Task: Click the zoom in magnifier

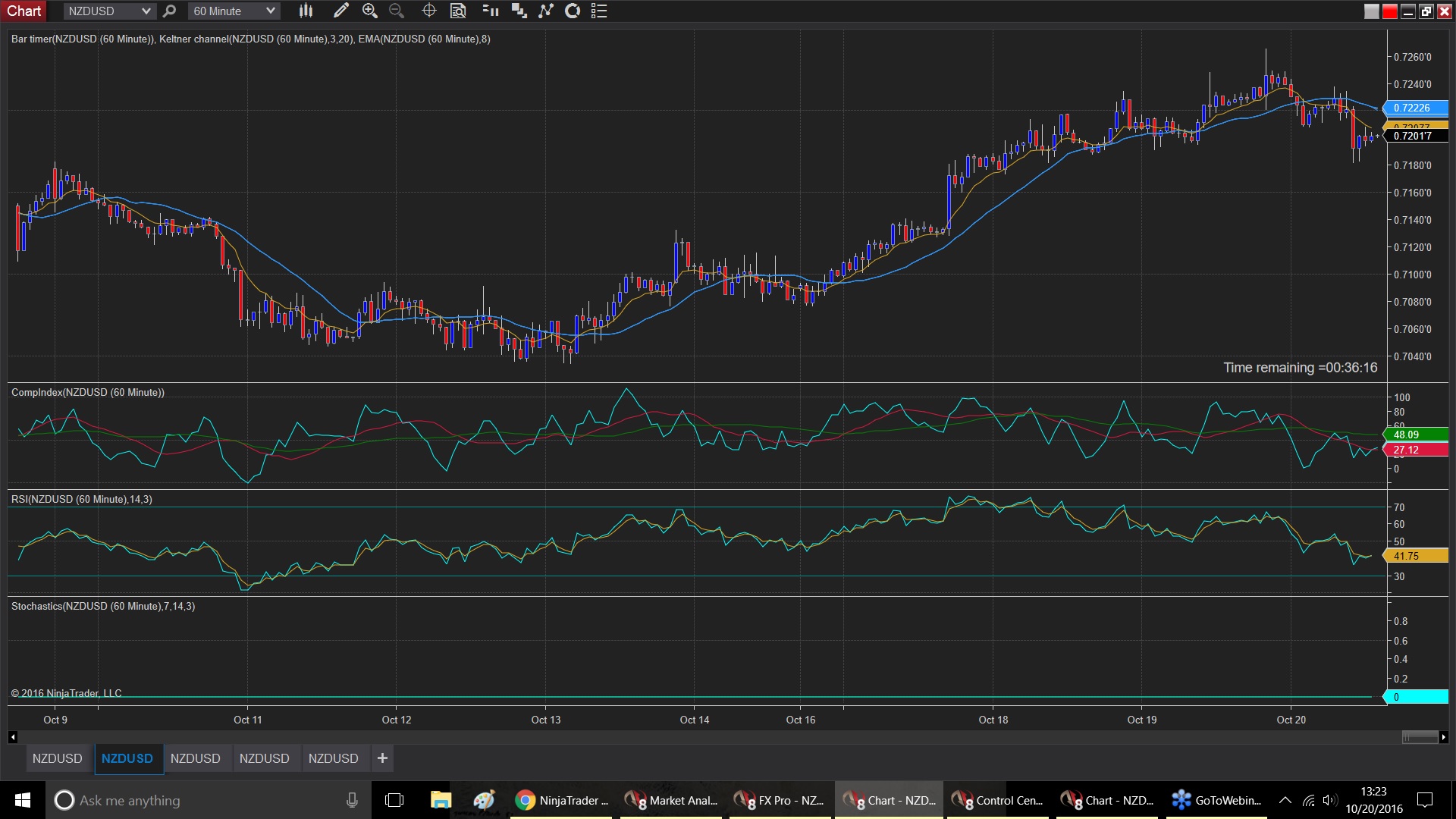Action: coord(369,11)
